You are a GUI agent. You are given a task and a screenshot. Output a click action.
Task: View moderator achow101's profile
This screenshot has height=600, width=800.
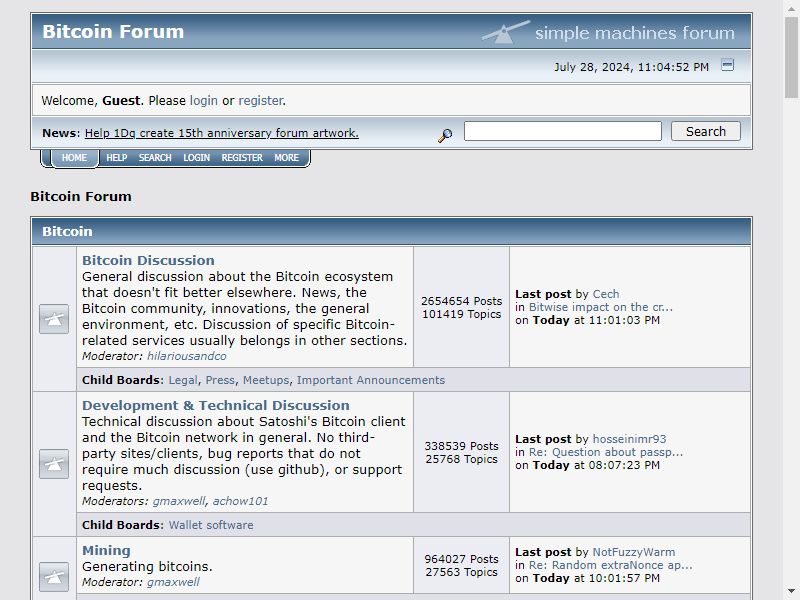[240, 501]
